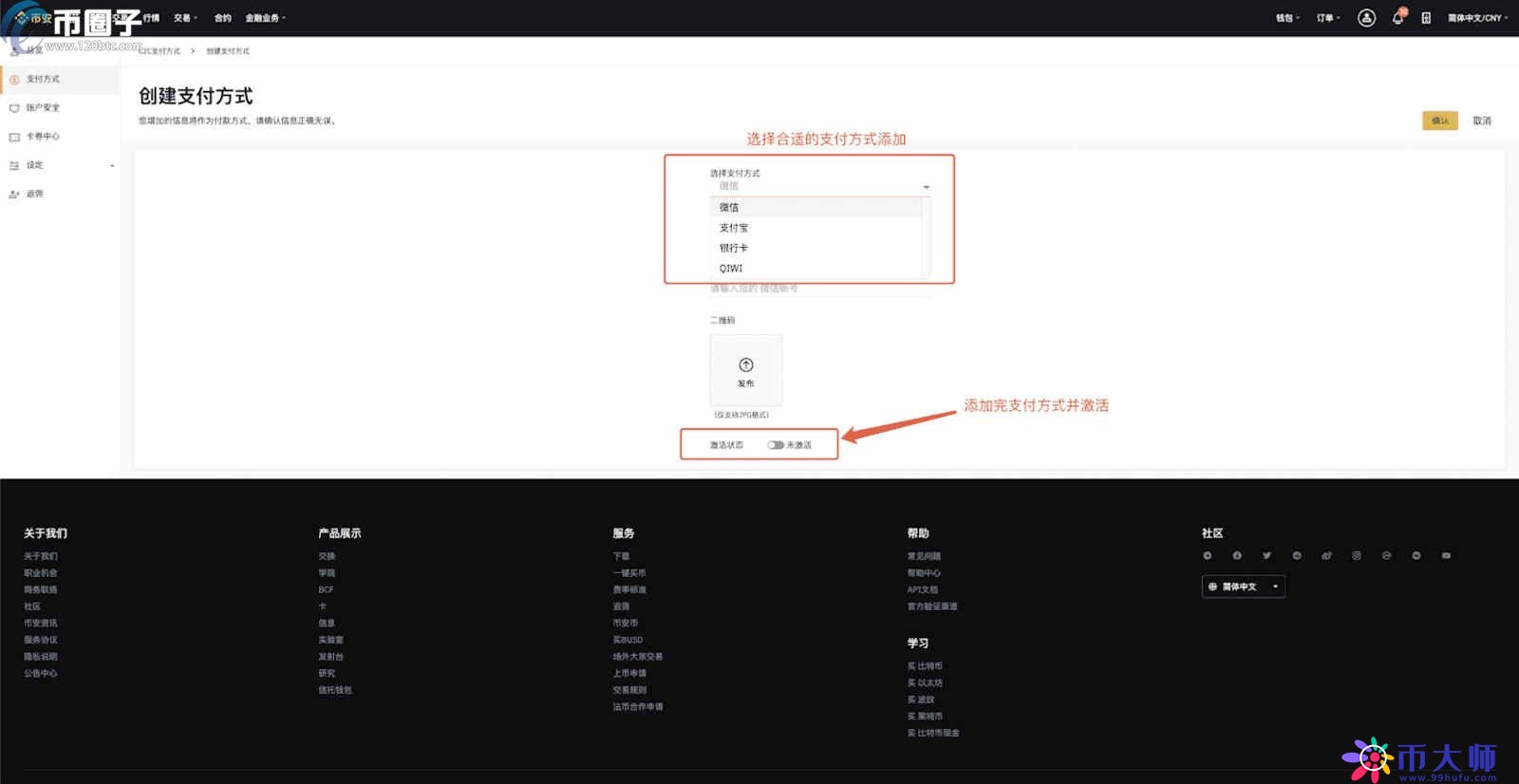
Task: Open 买 比特币 link in footer
Action: (925, 666)
